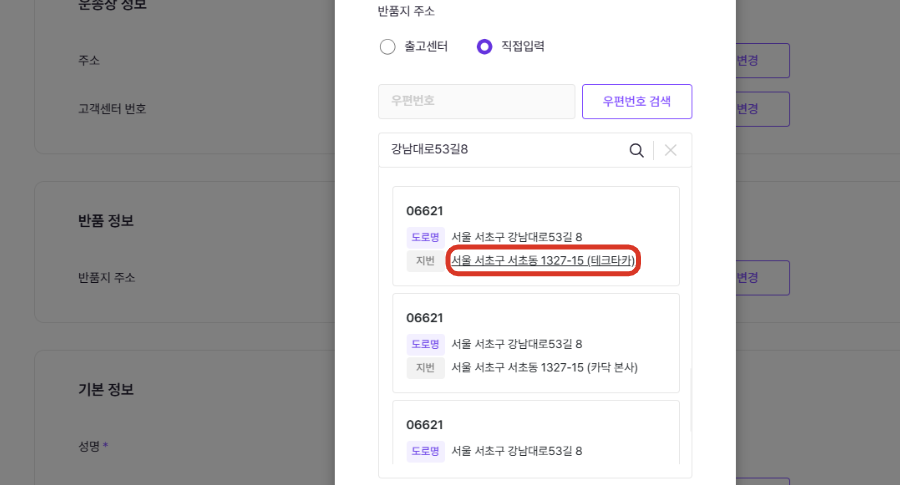
Task: Click postal code 06621 in the second result card
Action: 425,317
